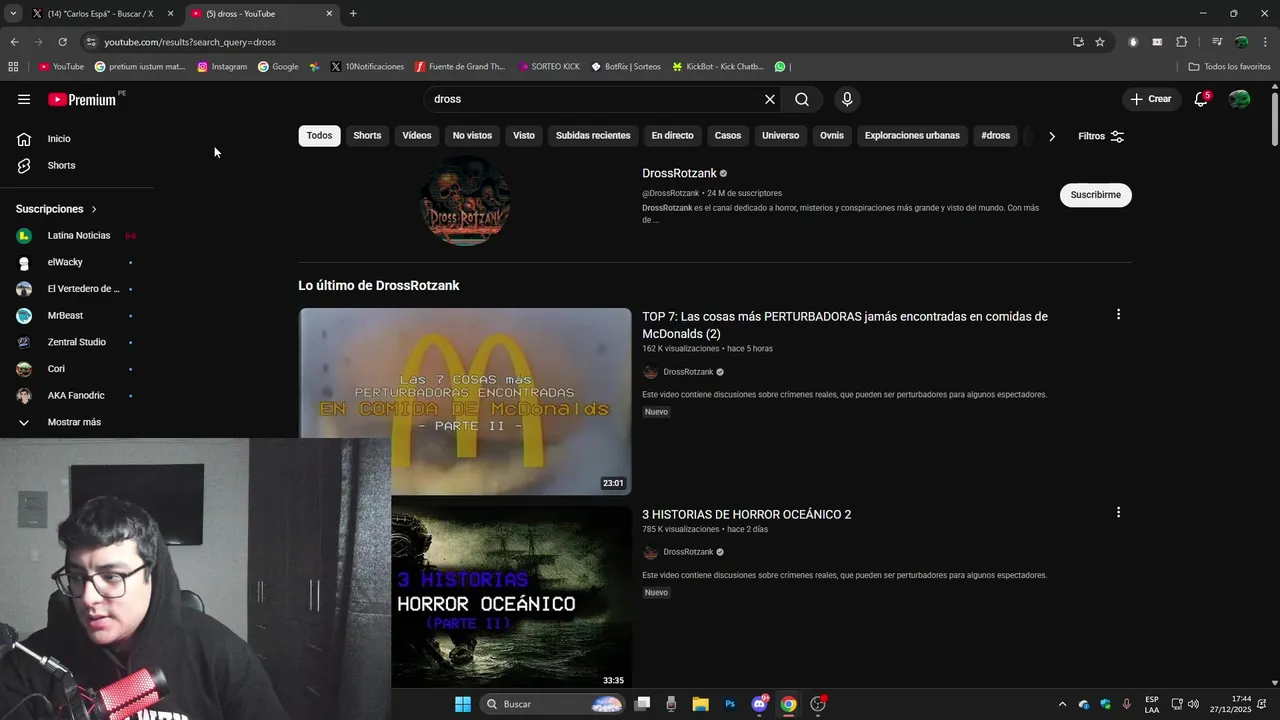Open the Filtros filter panel

(1101, 136)
